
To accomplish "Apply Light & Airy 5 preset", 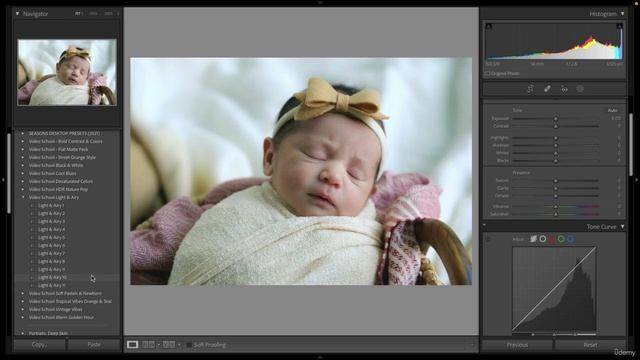I will point(51,237).
